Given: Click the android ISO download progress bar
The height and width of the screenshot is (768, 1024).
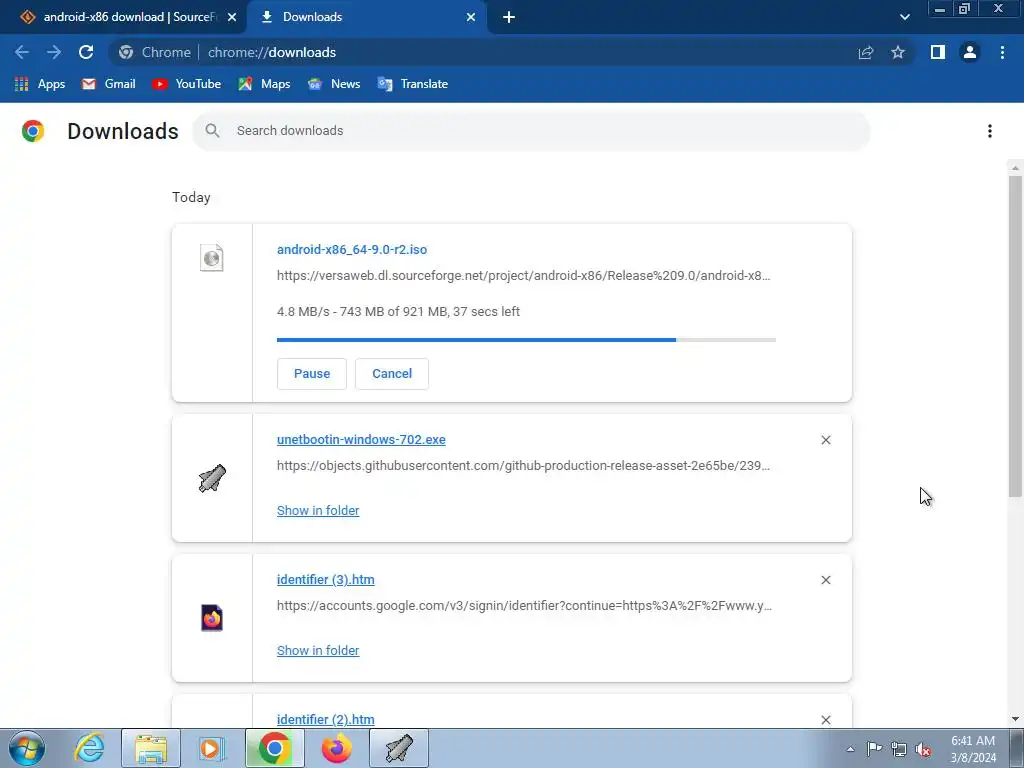Looking at the screenshot, I should click(x=526, y=340).
